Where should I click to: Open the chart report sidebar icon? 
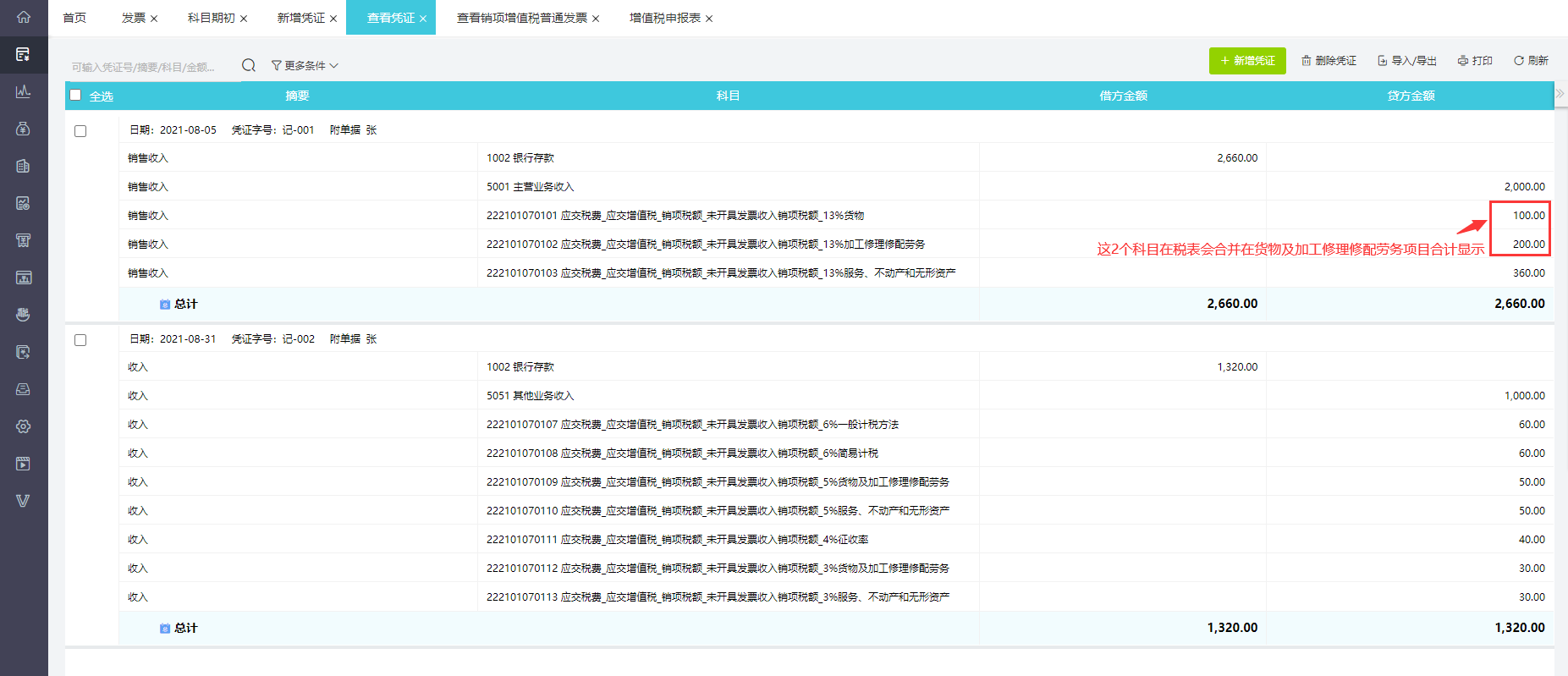coord(24,91)
